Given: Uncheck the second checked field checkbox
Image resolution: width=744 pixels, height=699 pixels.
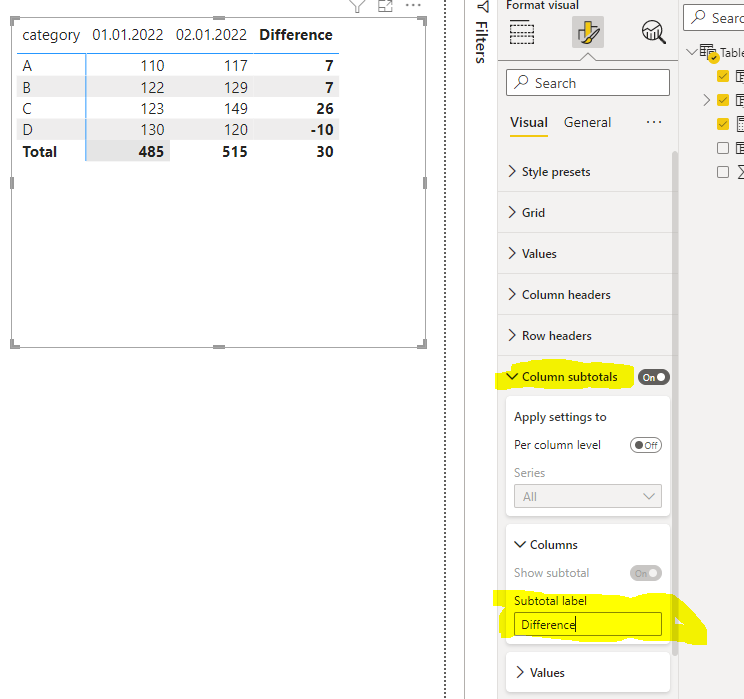Looking at the screenshot, I should tap(723, 100).
